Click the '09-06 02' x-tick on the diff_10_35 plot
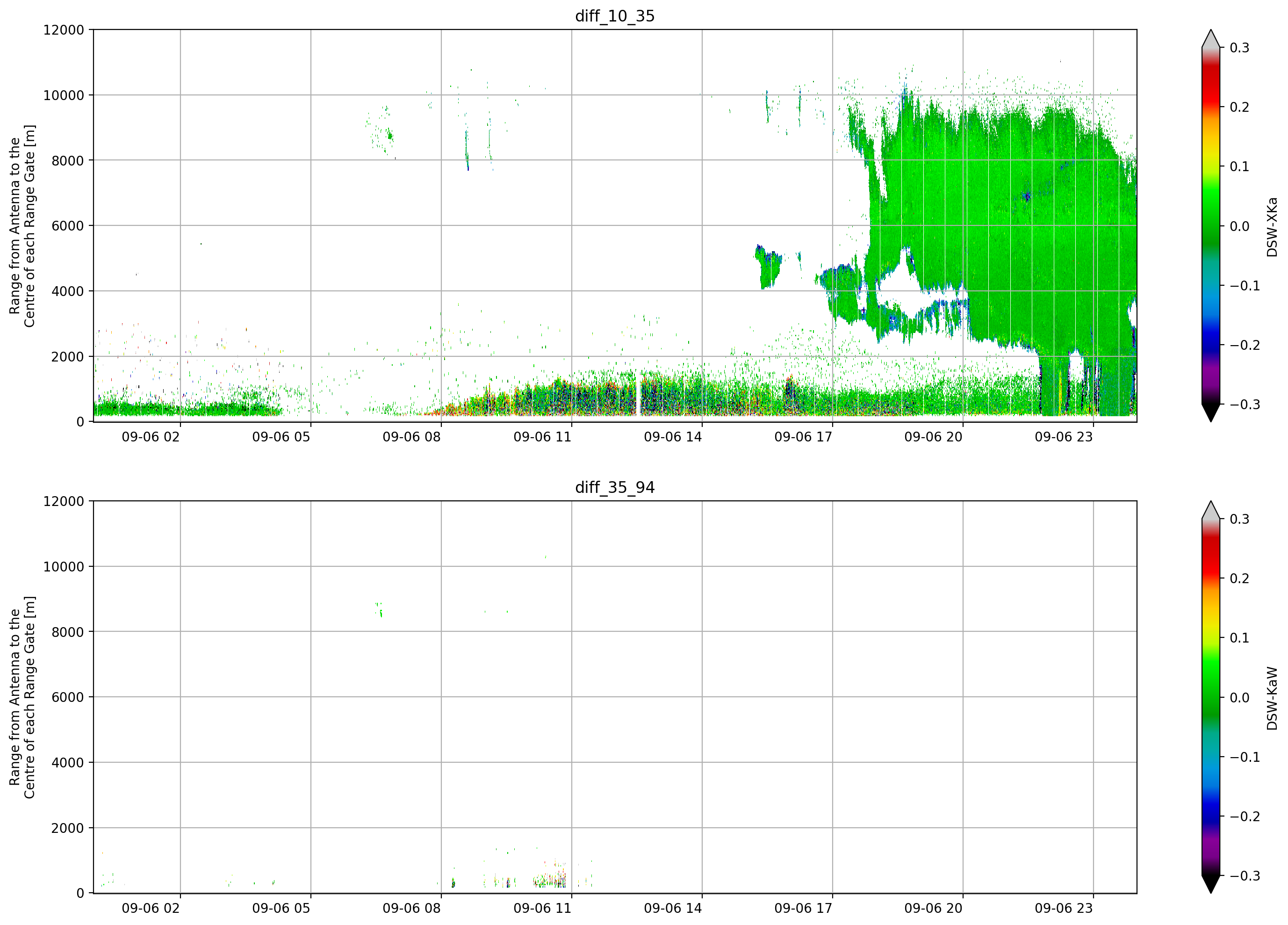 click(151, 437)
